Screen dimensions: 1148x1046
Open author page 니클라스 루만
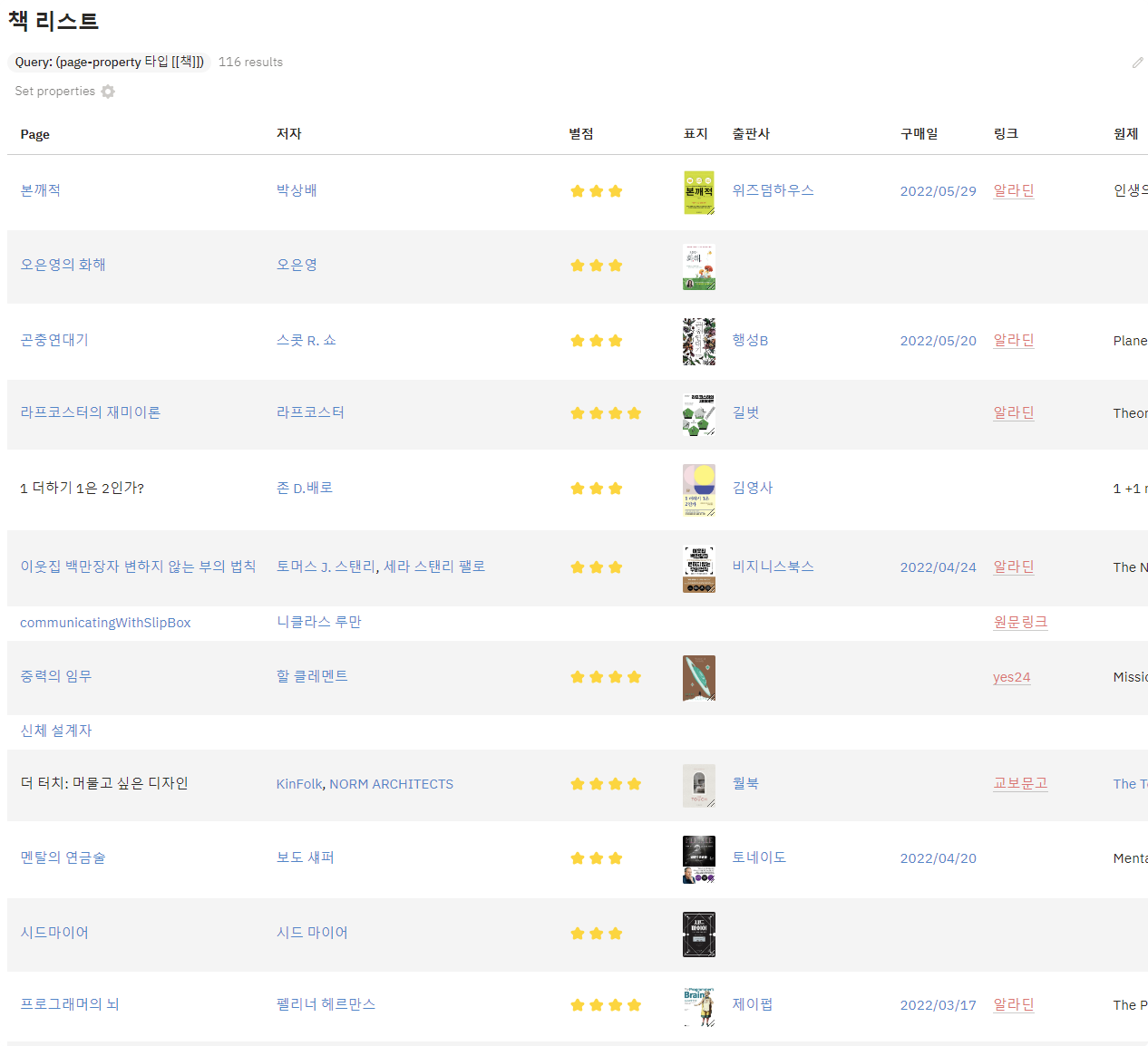(x=319, y=622)
